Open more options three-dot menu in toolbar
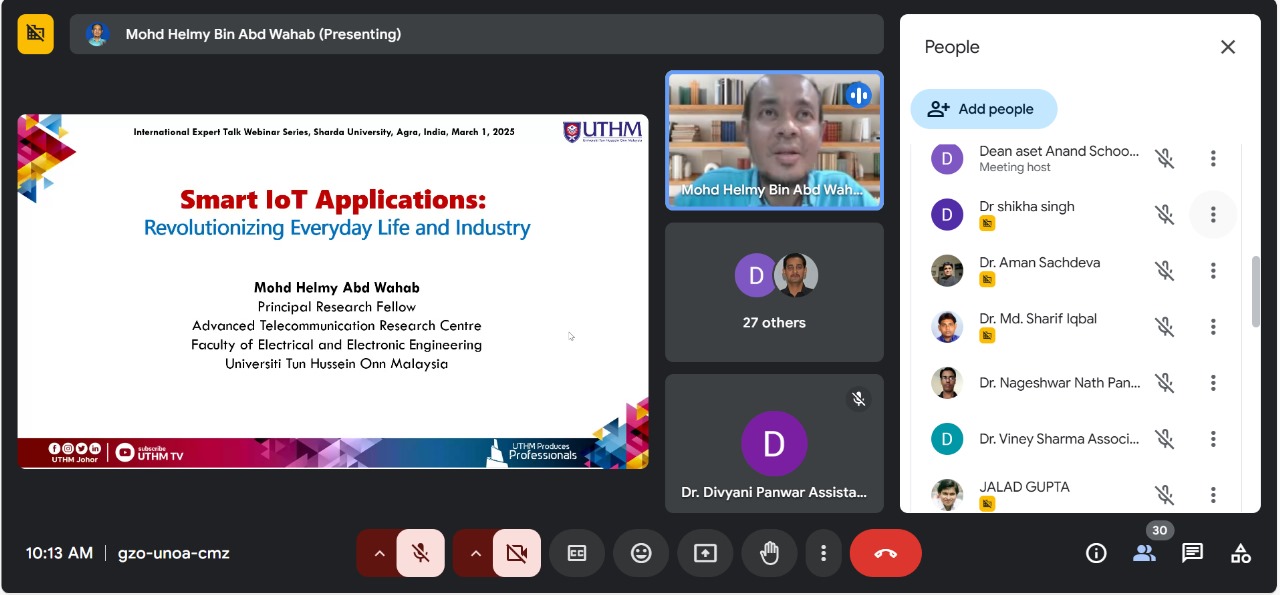Screen dimensions: 1280x595 point(823,553)
